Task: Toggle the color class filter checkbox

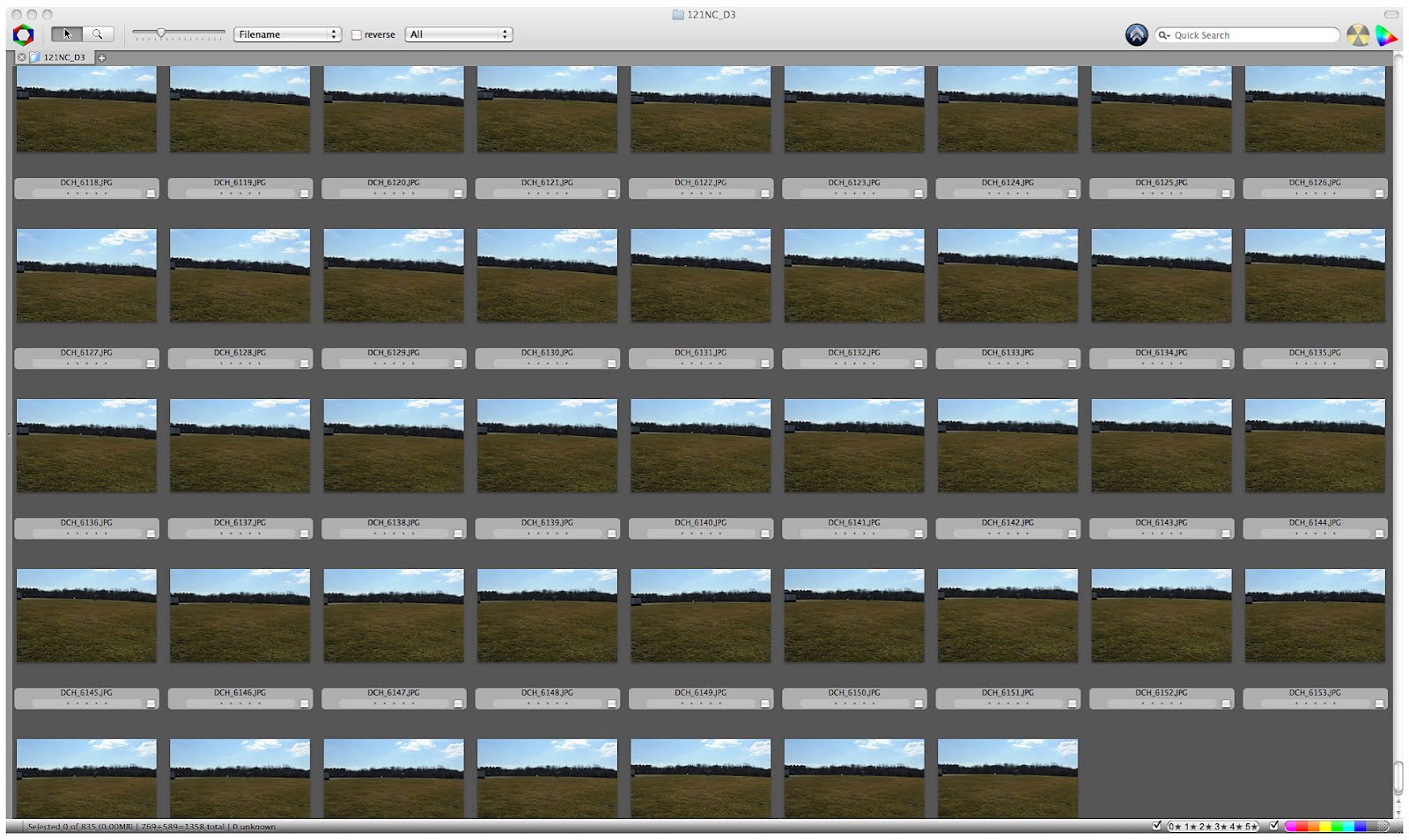Action: point(1273,826)
